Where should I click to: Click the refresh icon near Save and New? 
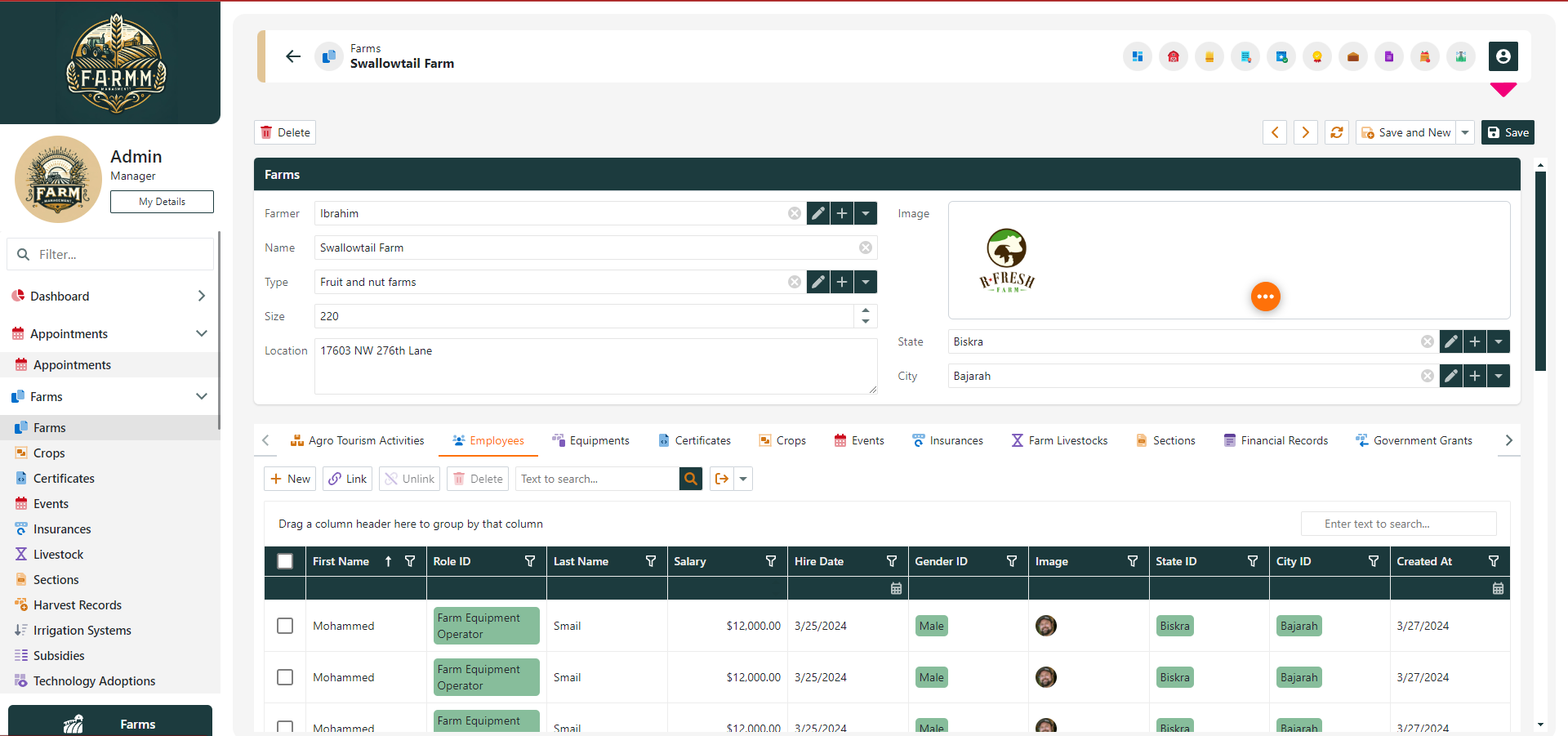[1336, 132]
